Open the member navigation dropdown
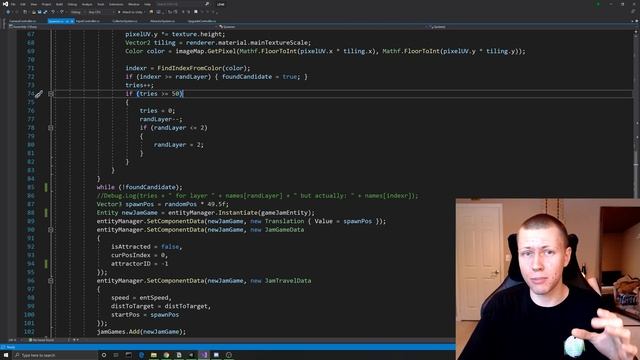The height and width of the screenshot is (360, 640). tap(531, 27)
